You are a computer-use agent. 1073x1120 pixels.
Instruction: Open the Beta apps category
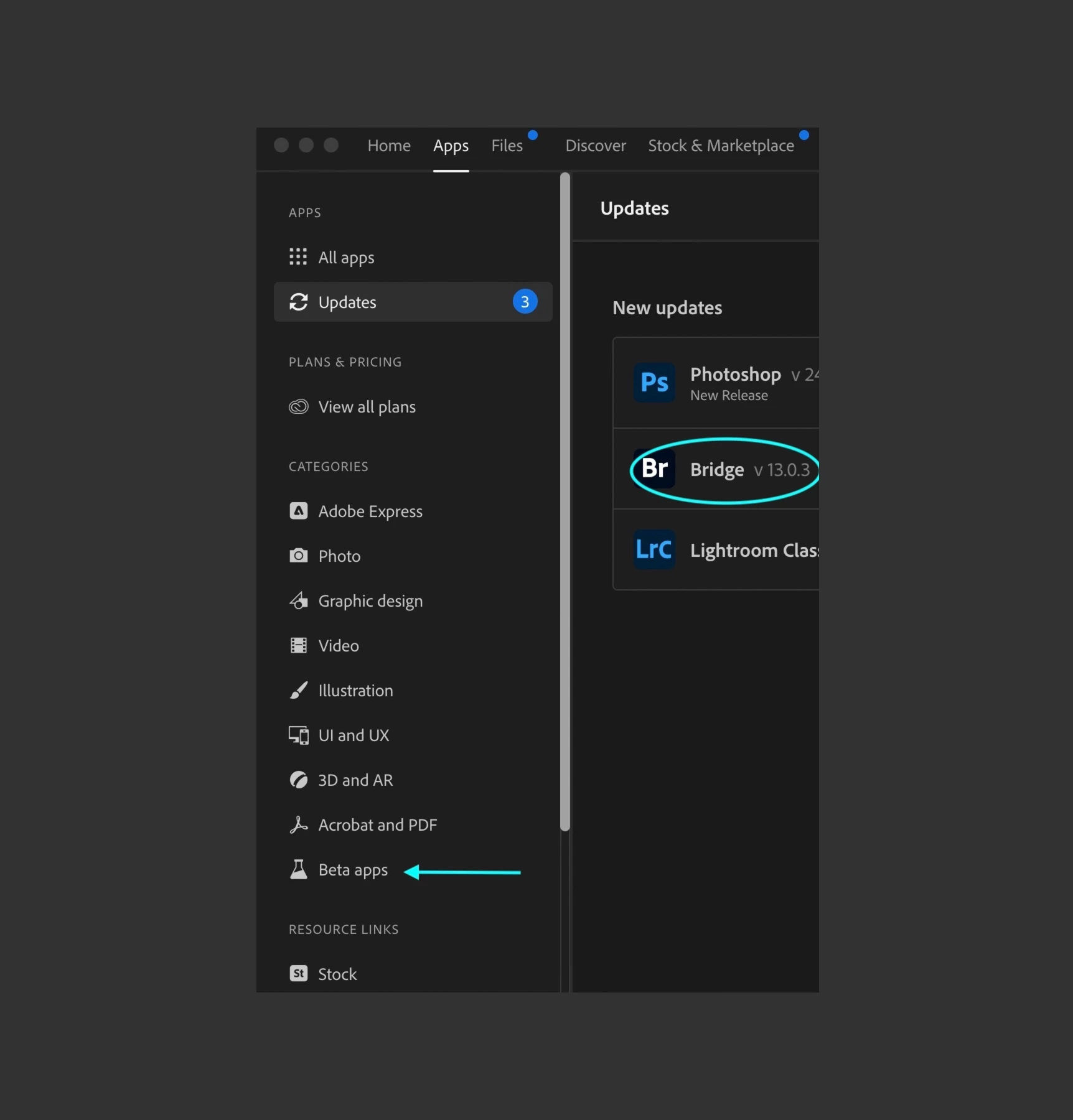point(413,869)
